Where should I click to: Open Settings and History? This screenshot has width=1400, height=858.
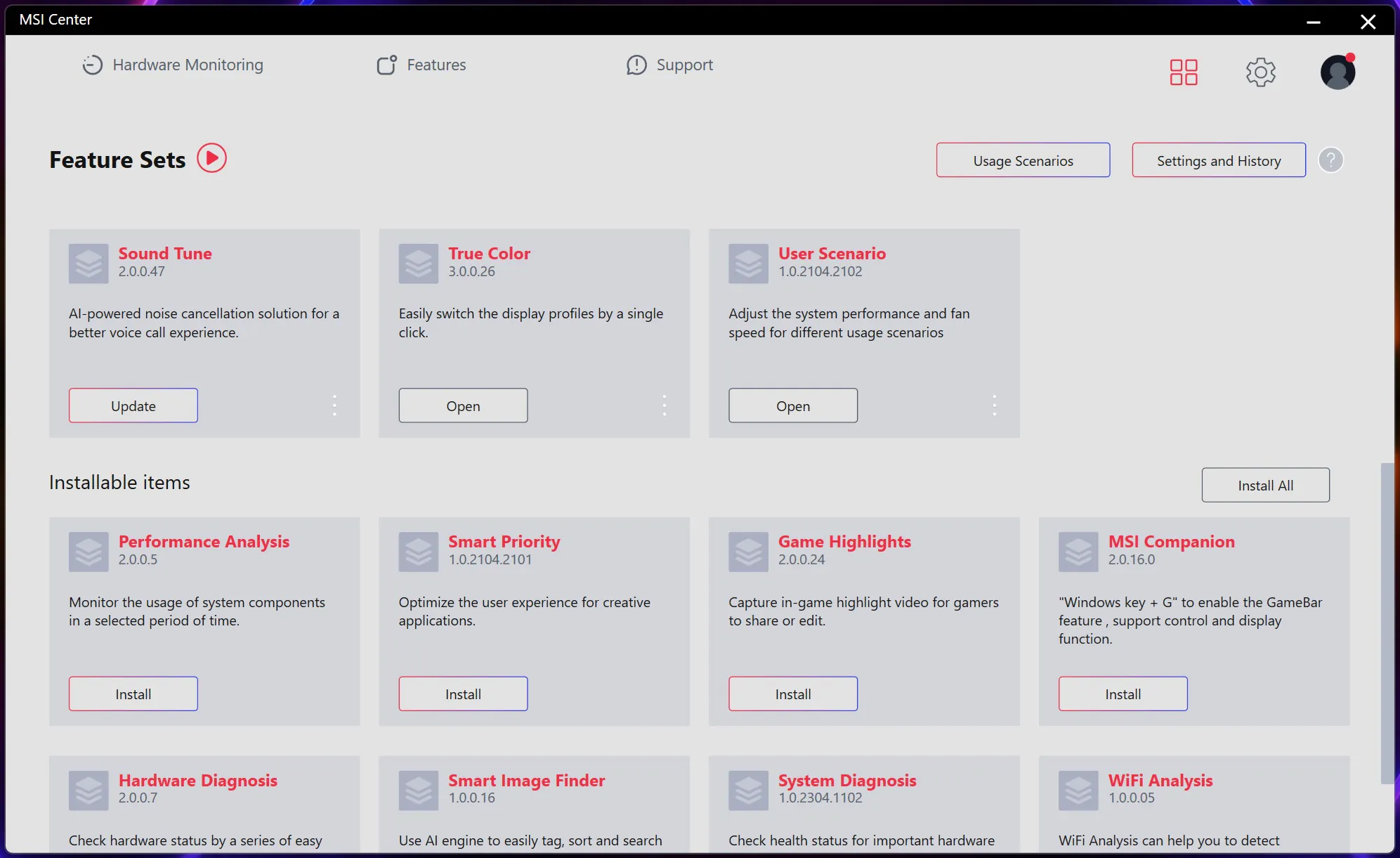(1219, 160)
